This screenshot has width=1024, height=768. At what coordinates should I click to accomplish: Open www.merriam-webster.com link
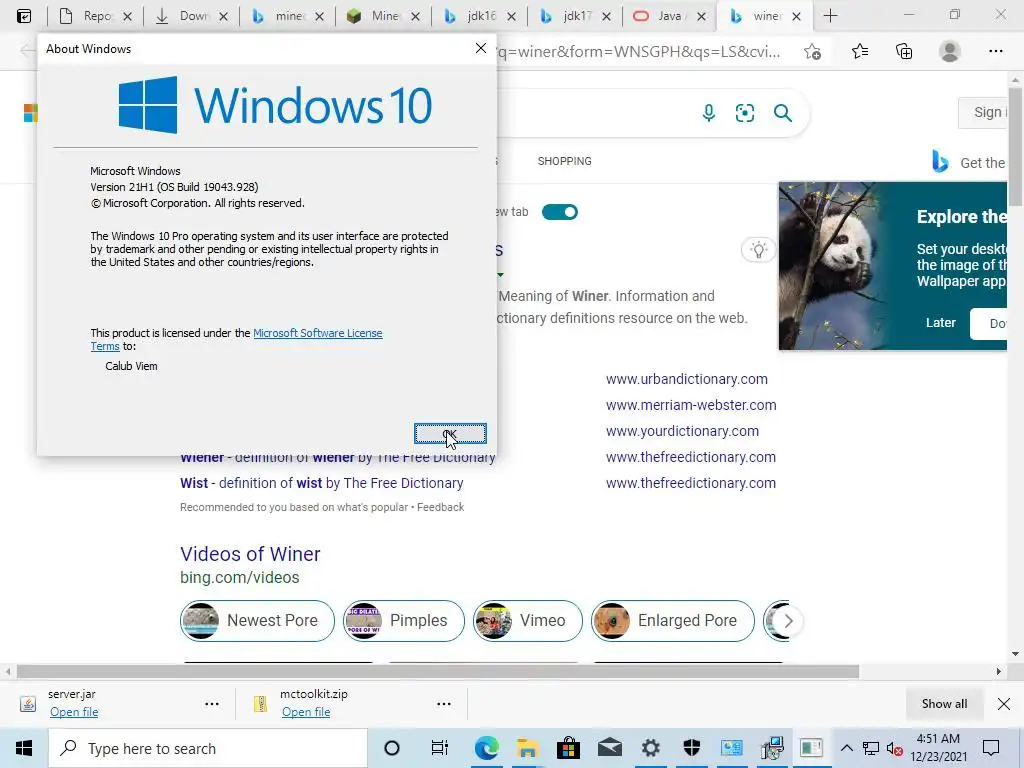point(691,406)
